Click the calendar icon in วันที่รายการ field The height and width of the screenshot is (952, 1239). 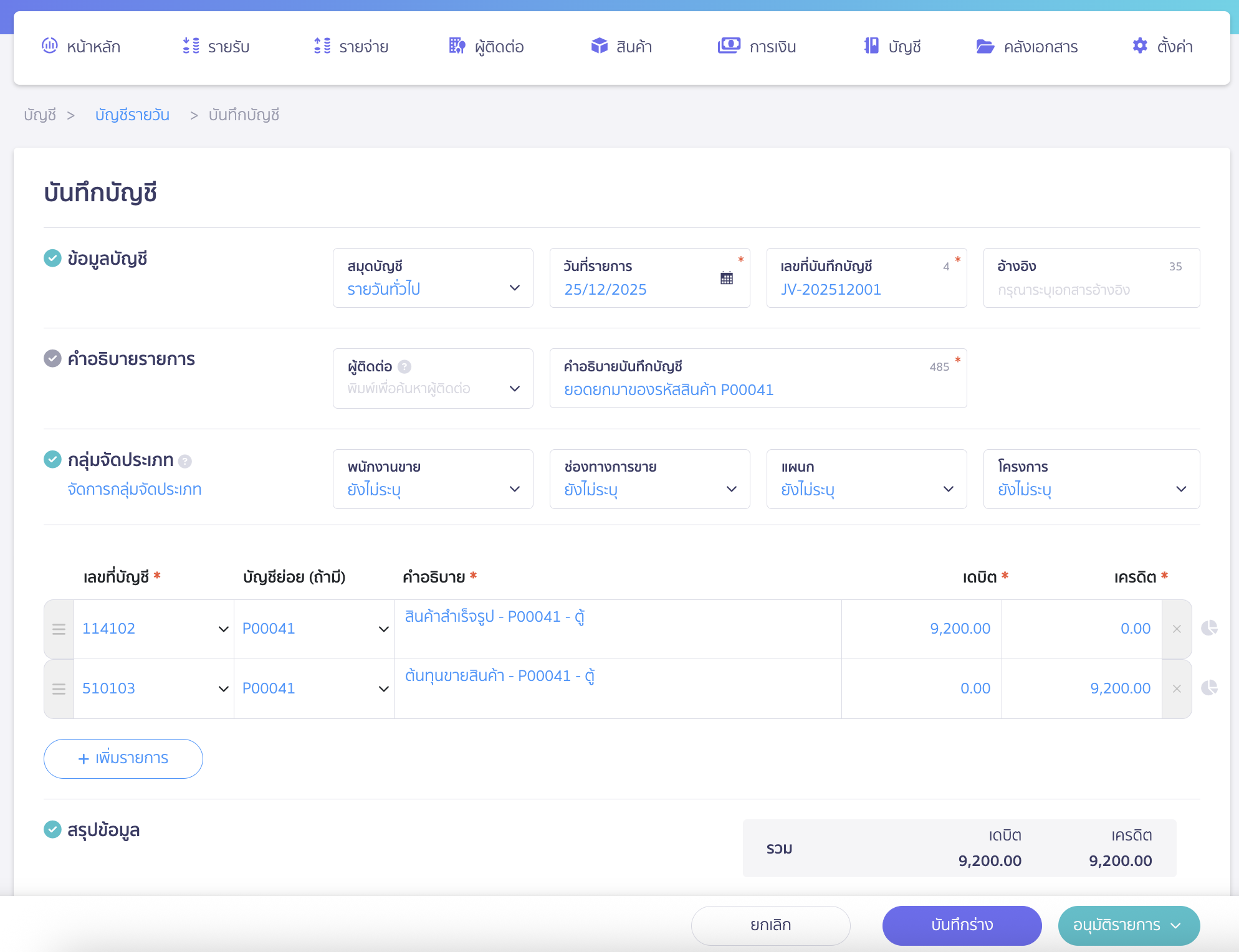727,278
